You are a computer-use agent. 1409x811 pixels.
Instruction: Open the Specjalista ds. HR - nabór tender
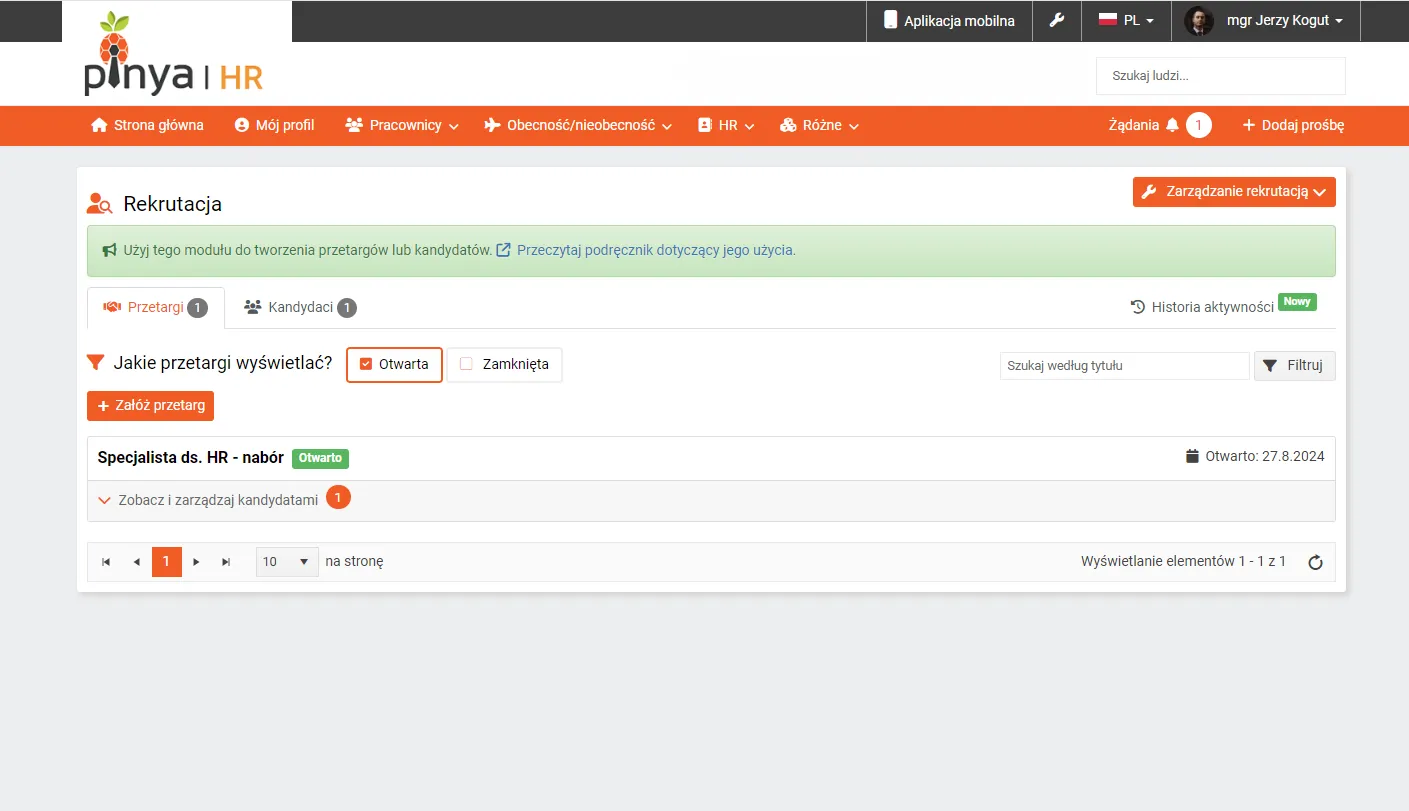click(x=191, y=457)
